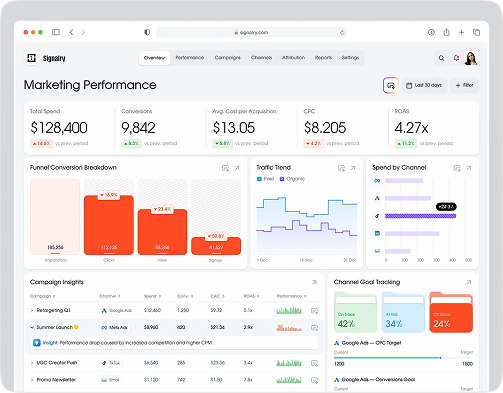The height and width of the screenshot is (393, 503).
Task: Open the Campaigns tab
Action: click(x=228, y=58)
